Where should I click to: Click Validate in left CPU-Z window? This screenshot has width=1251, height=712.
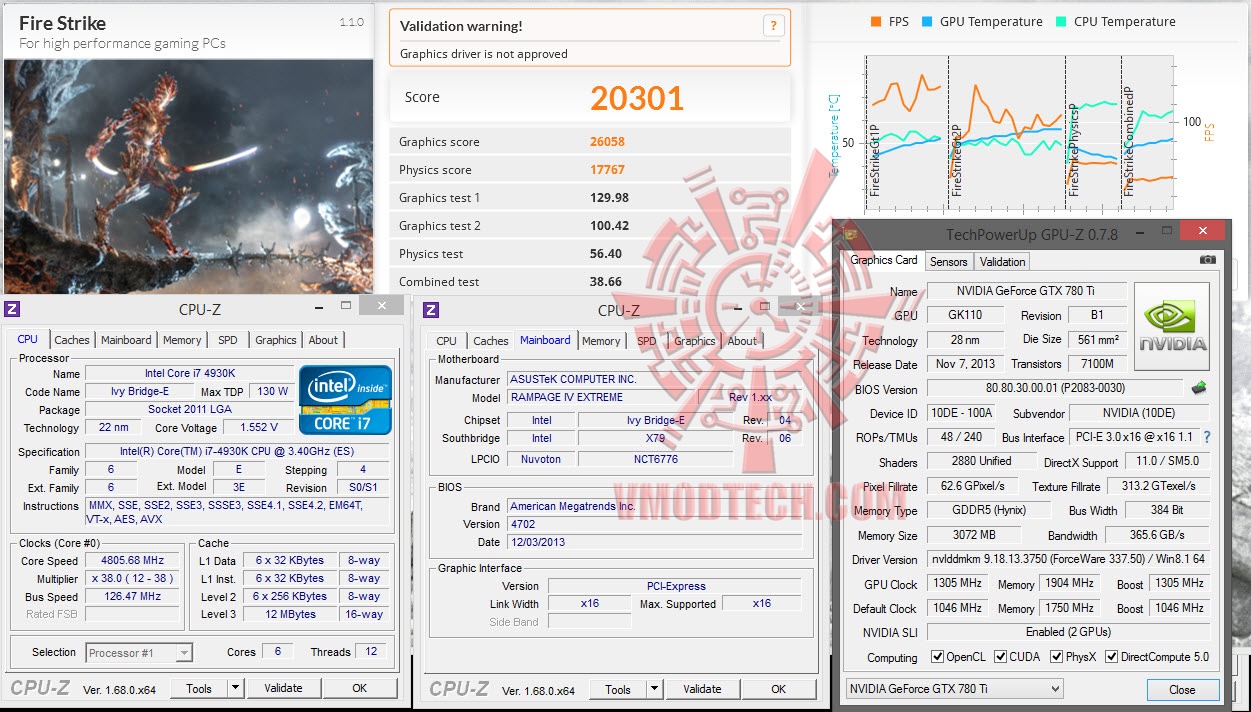[283, 688]
